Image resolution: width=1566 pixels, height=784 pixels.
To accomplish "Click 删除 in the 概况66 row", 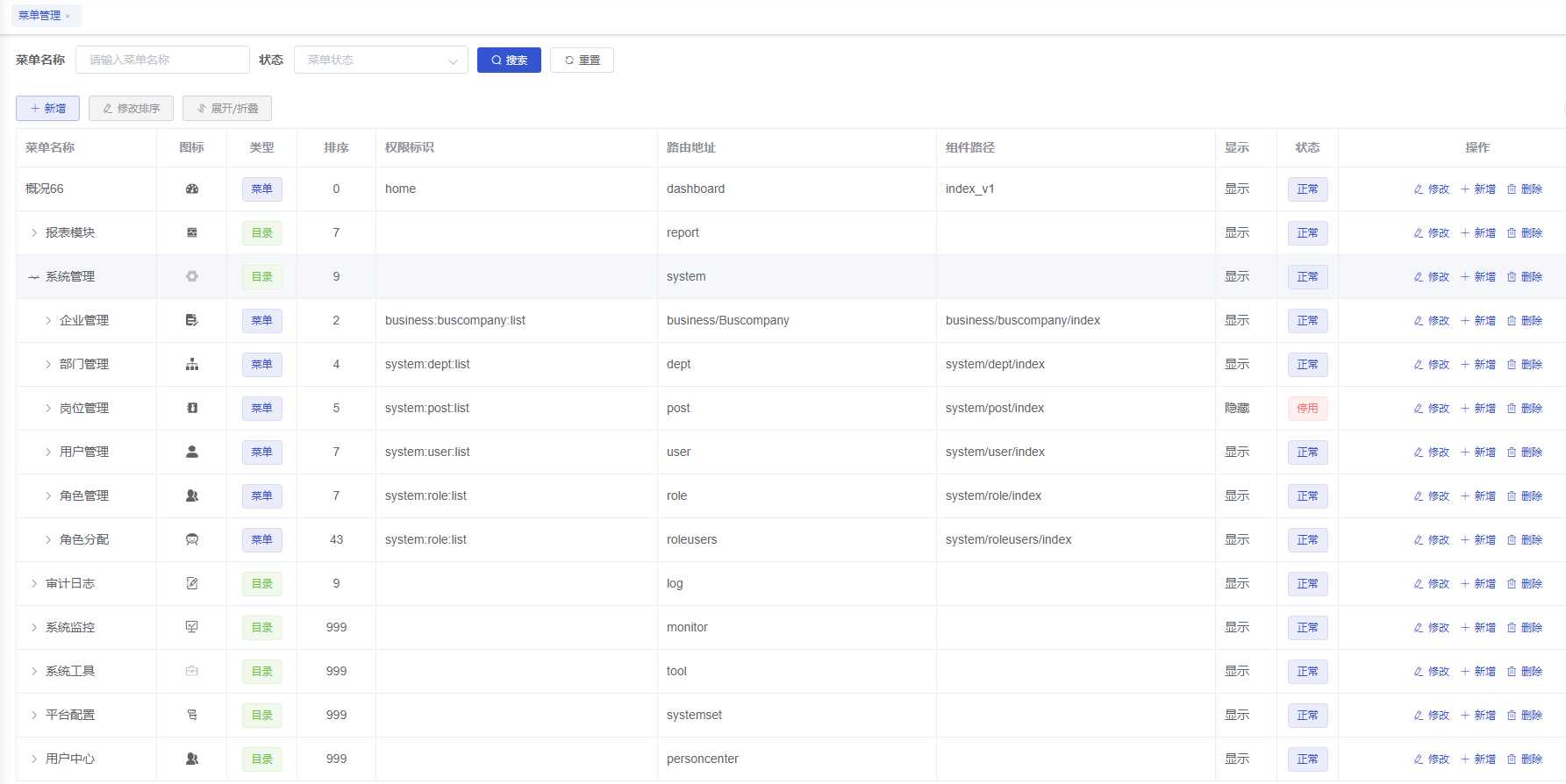I will click(1525, 189).
